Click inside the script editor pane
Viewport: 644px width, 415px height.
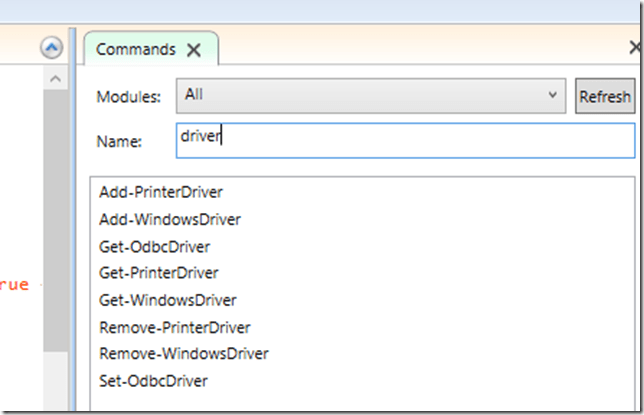click(20, 200)
